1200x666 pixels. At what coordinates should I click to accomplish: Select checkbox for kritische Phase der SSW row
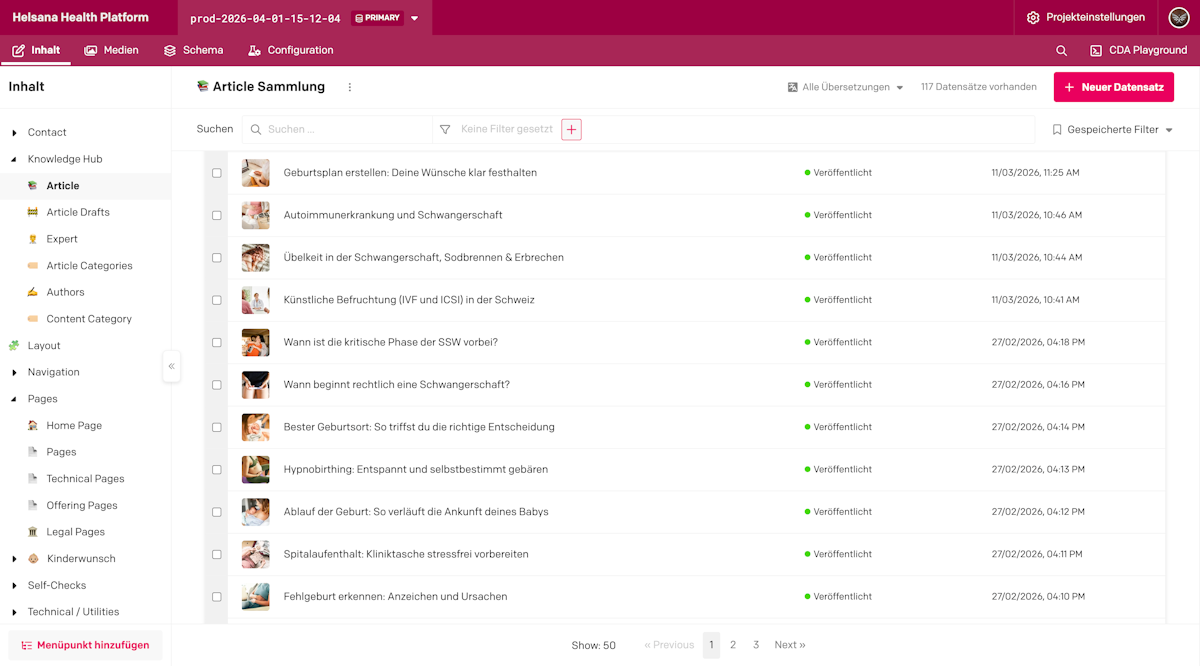tap(217, 342)
